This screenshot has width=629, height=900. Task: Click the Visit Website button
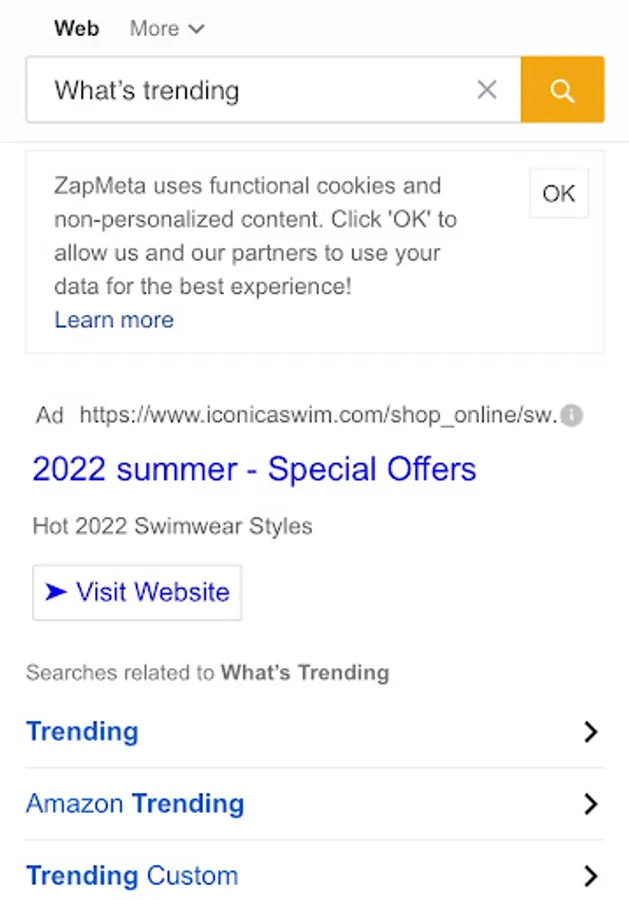pos(137,592)
